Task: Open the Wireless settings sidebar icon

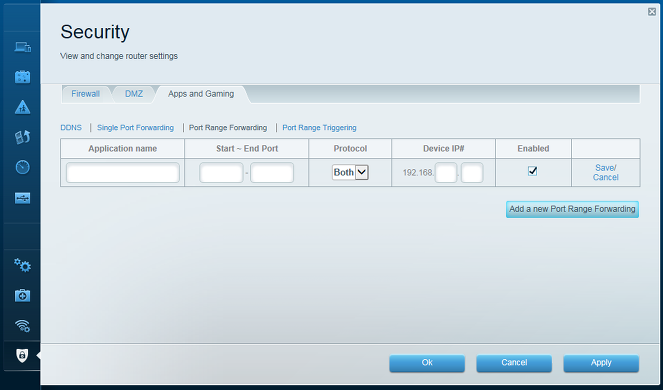Action: click(x=22, y=325)
